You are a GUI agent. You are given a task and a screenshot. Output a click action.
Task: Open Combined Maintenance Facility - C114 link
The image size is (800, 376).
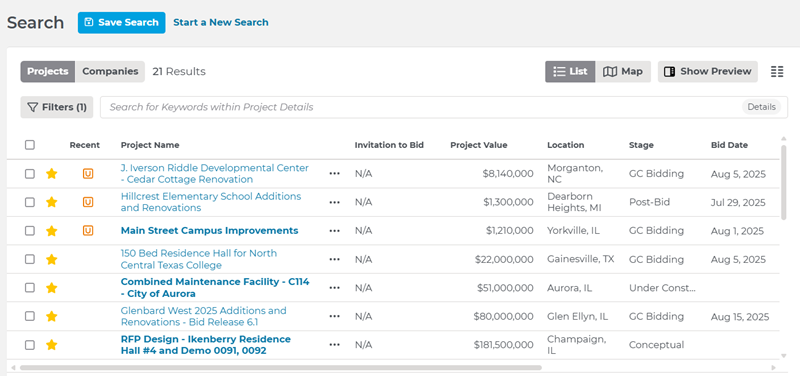tap(215, 288)
